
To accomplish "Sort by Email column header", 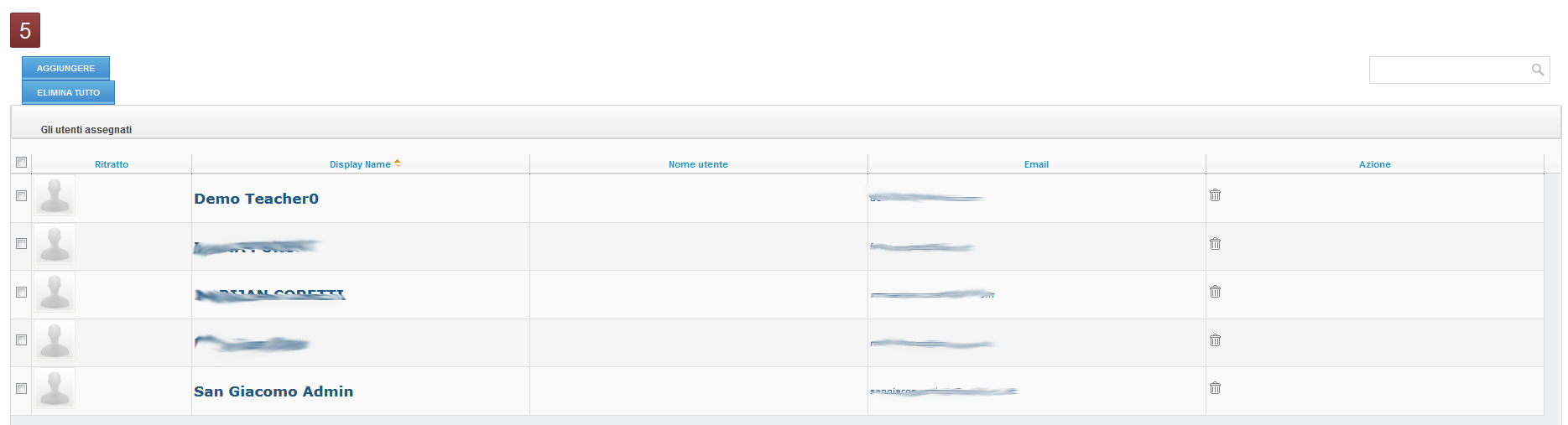I will coord(1036,164).
